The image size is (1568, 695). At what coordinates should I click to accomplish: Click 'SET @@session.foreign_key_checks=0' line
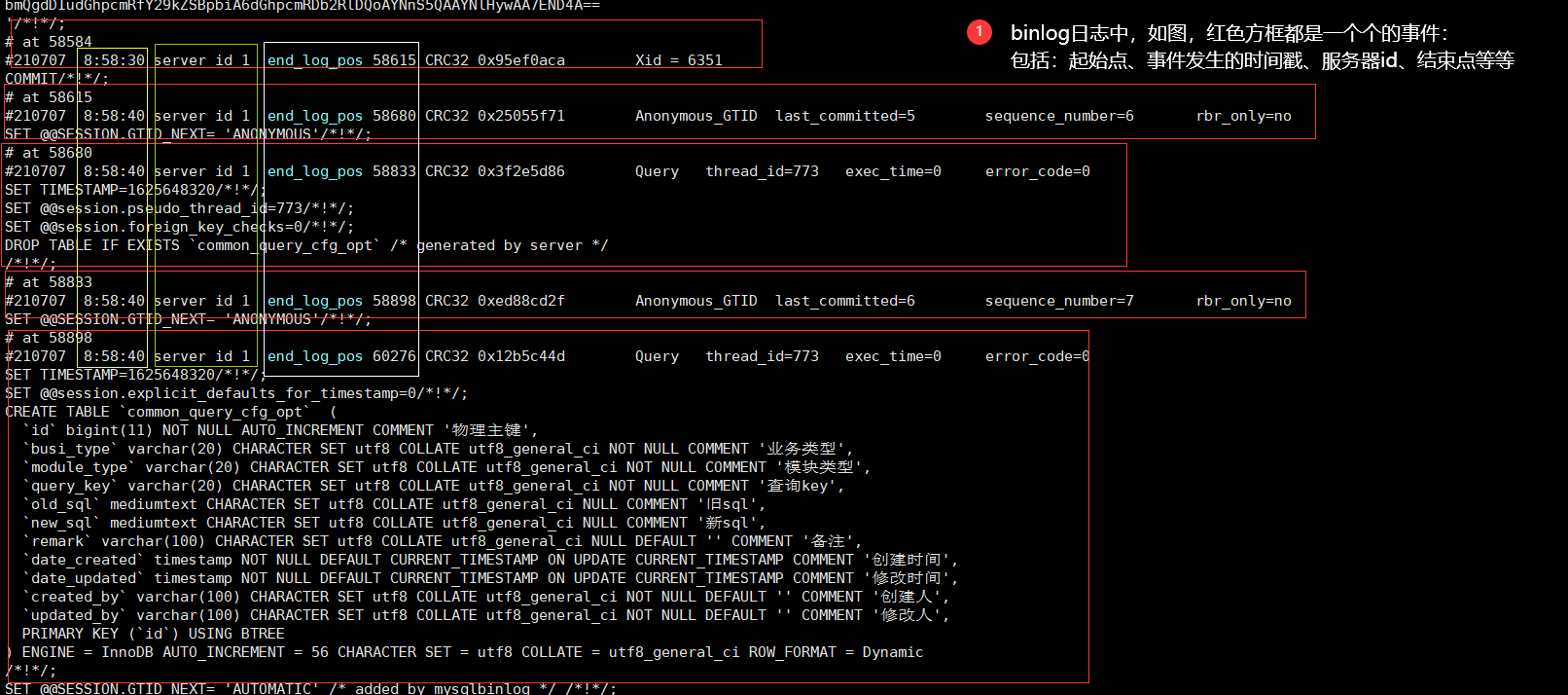point(180,227)
